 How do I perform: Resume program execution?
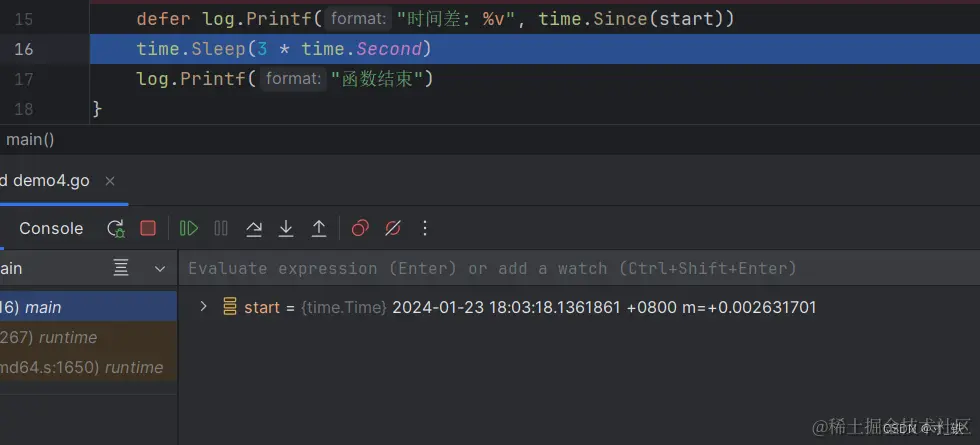(x=189, y=228)
